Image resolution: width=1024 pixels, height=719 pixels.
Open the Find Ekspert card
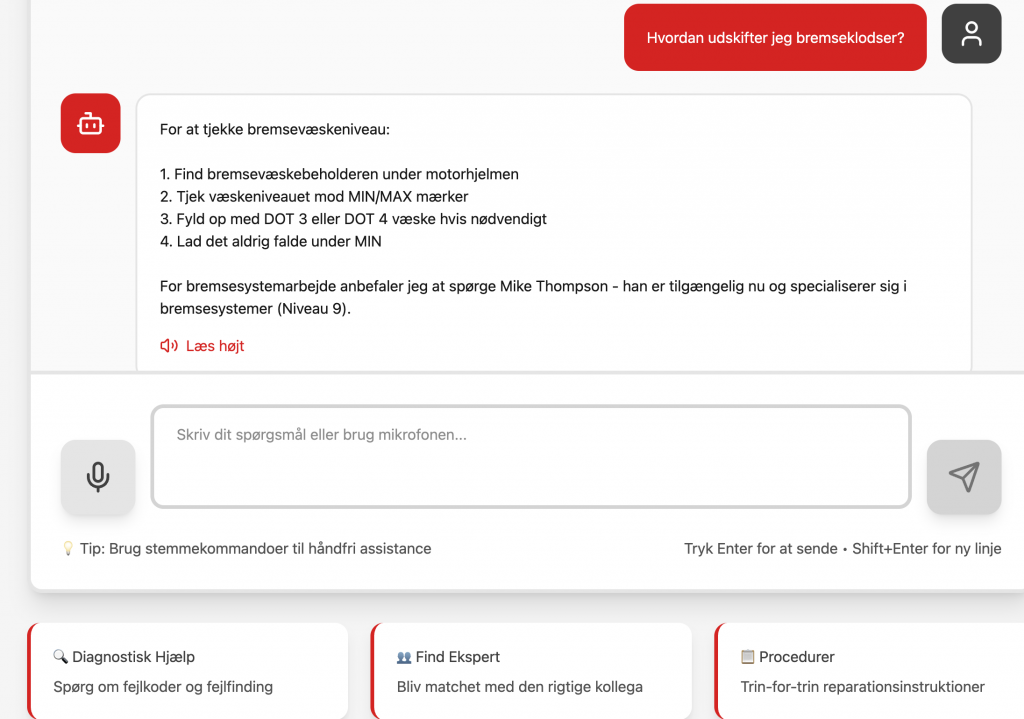(x=532, y=671)
